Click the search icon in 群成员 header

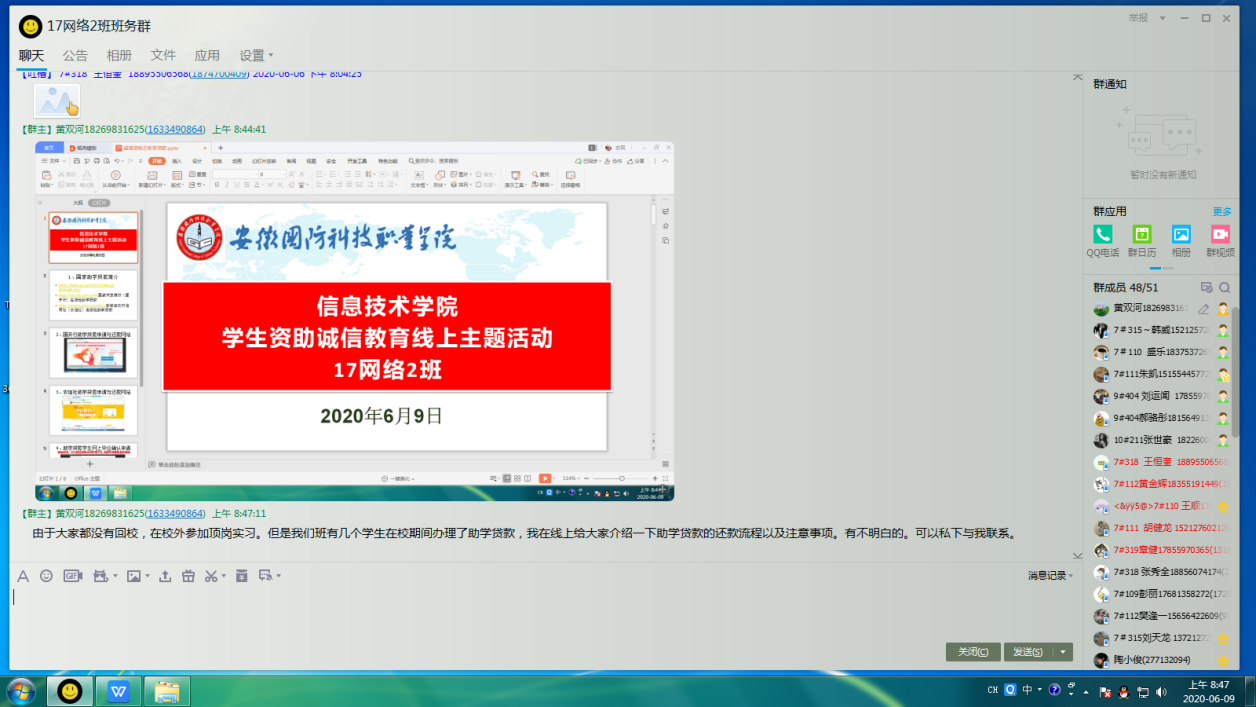click(1224, 287)
